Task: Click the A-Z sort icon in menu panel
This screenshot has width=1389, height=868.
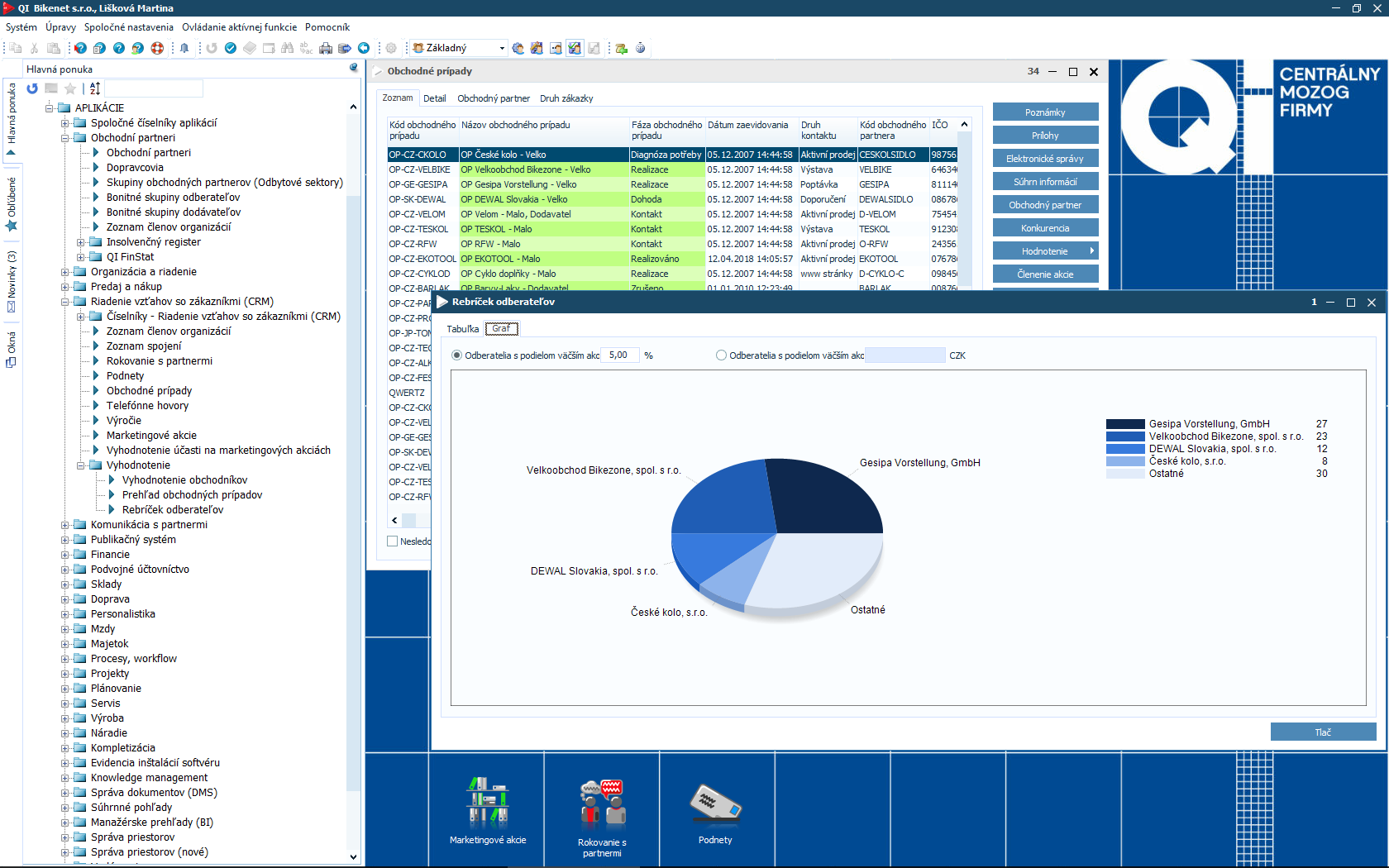Action: (x=95, y=88)
